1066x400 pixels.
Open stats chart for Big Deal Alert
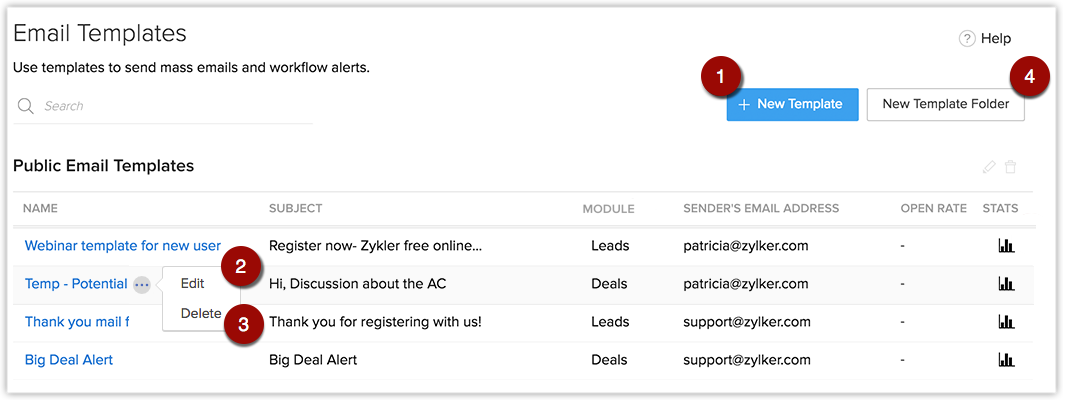(1006, 360)
